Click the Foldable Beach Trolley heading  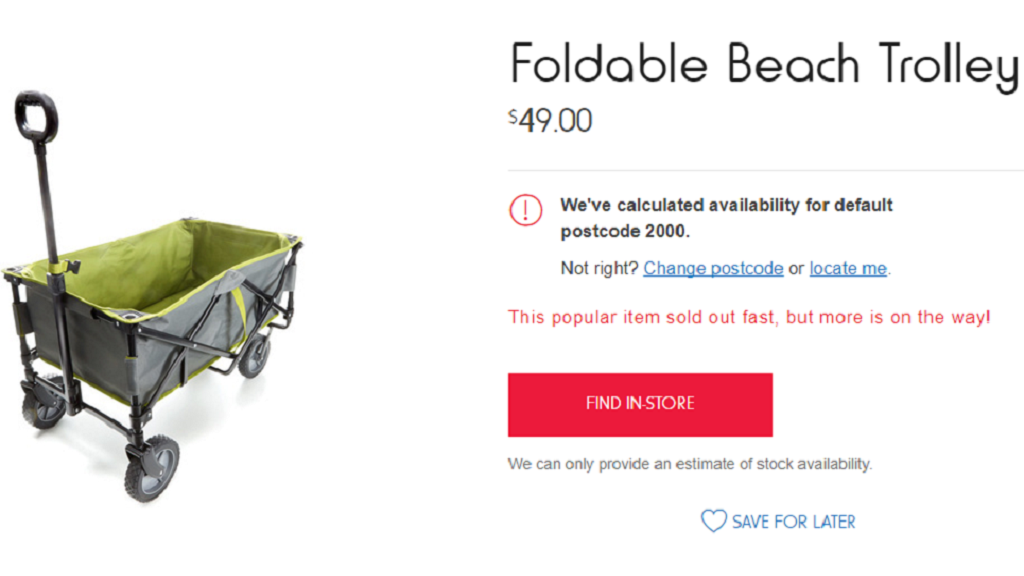pos(766,64)
